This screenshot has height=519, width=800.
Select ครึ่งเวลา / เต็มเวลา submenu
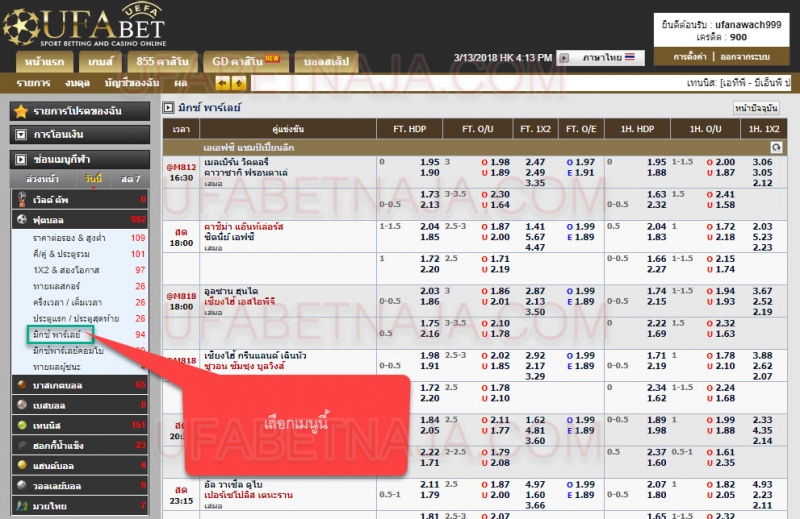[67, 302]
